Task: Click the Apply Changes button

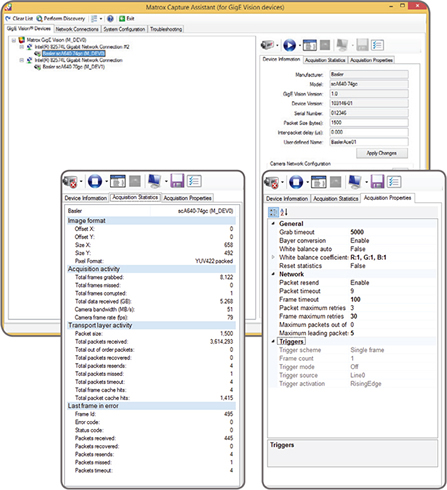Action: click(x=382, y=153)
